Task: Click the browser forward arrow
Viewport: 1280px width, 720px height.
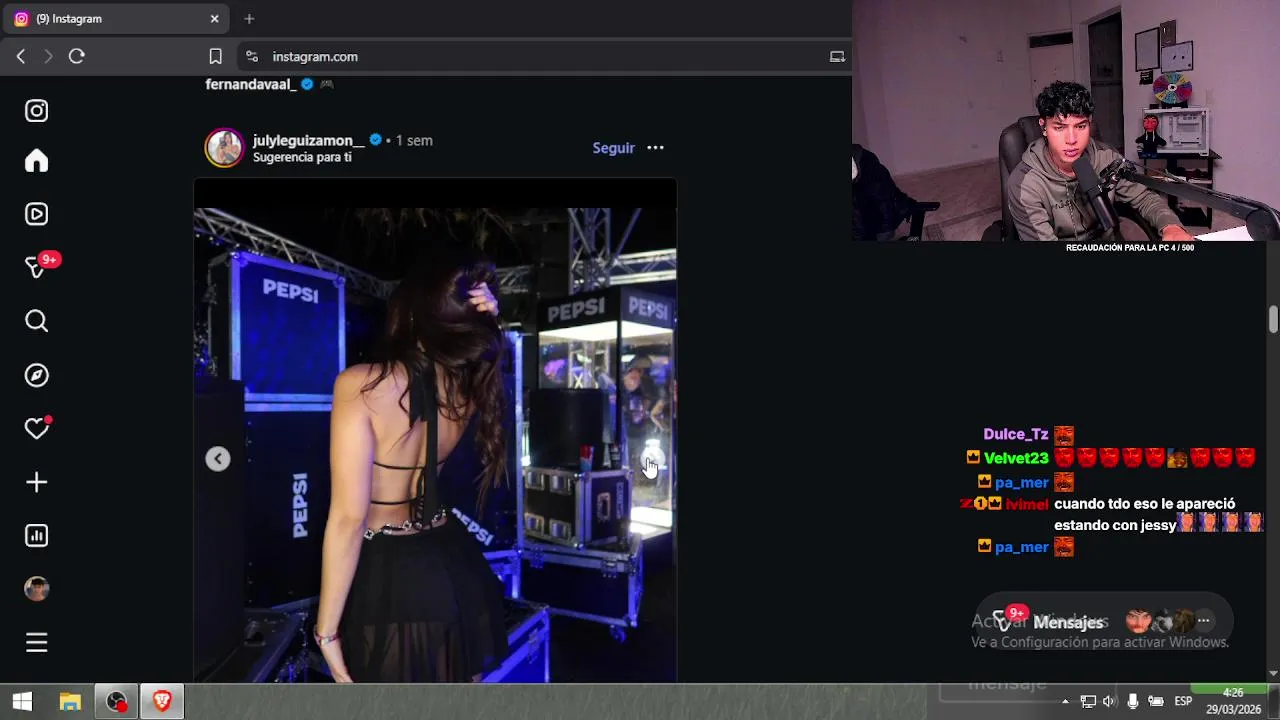Action: pyautogui.click(x=48, y=57)
